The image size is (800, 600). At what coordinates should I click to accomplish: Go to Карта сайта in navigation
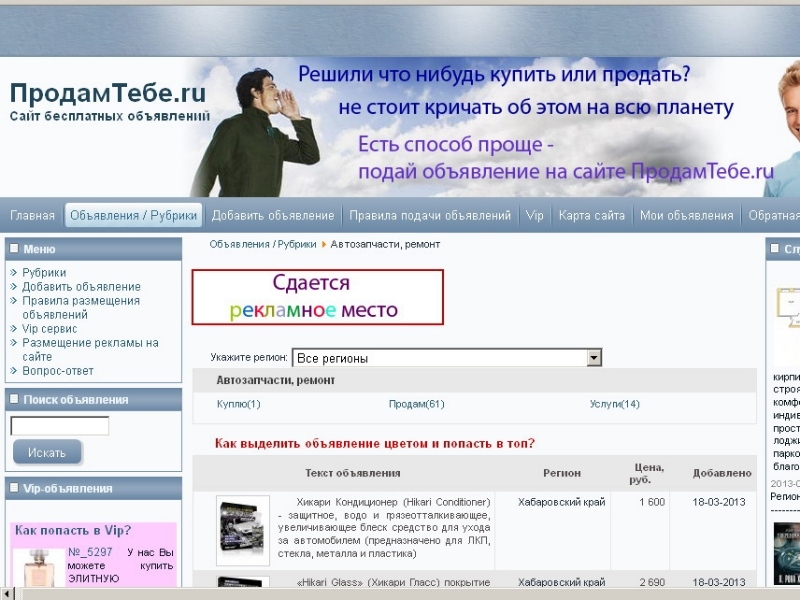592,215
